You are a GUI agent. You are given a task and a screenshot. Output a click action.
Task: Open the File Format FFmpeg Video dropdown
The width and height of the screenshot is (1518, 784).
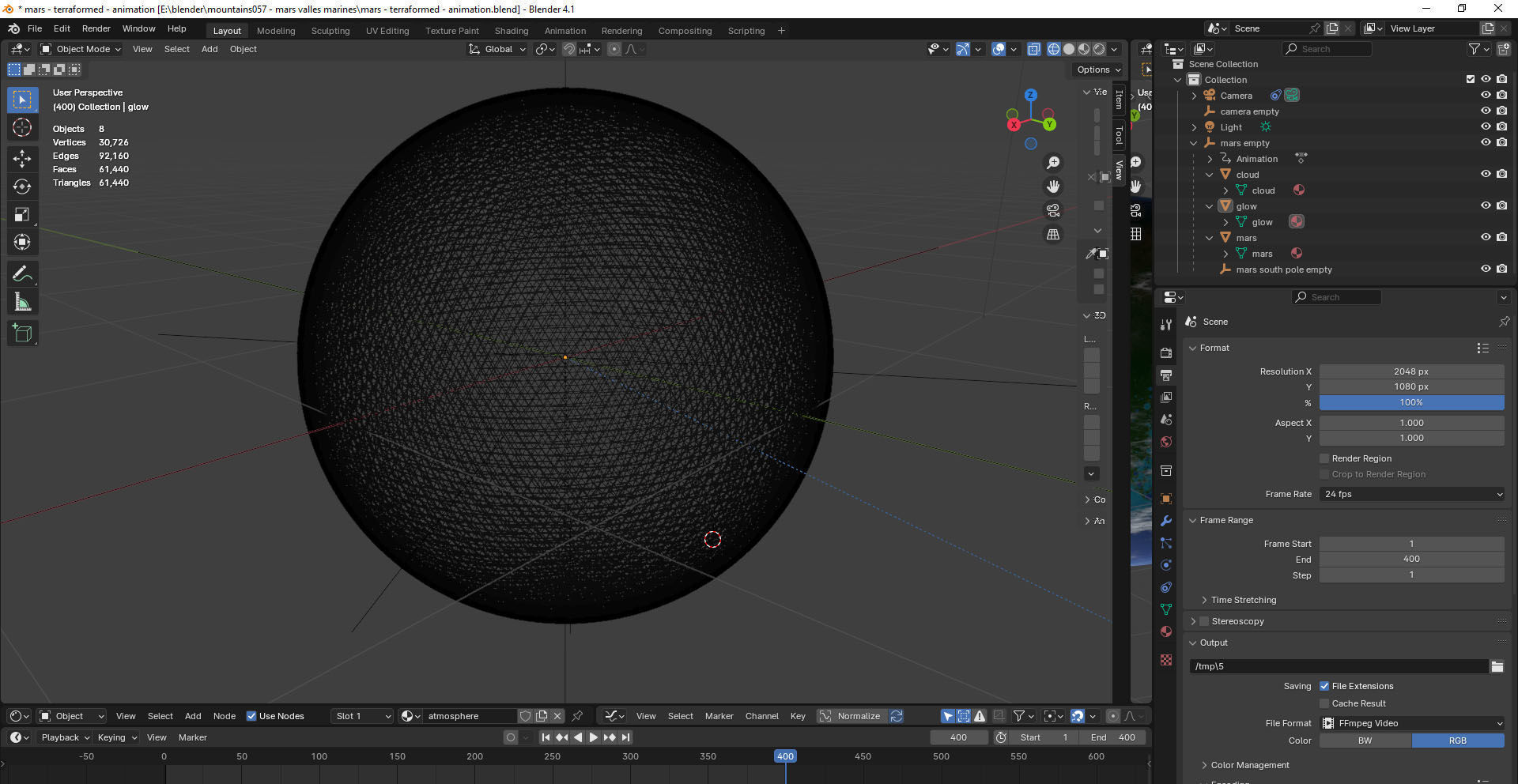1412,723
